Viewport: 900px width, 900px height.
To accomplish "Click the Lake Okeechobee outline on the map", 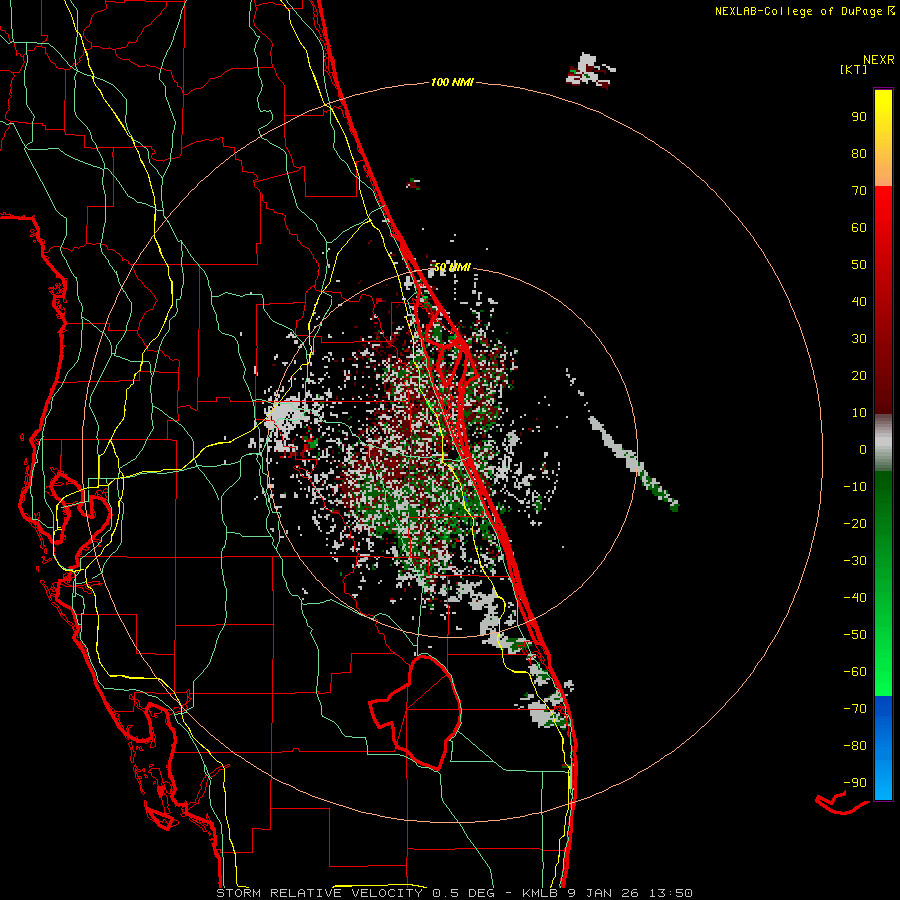I will pos(416,712).
